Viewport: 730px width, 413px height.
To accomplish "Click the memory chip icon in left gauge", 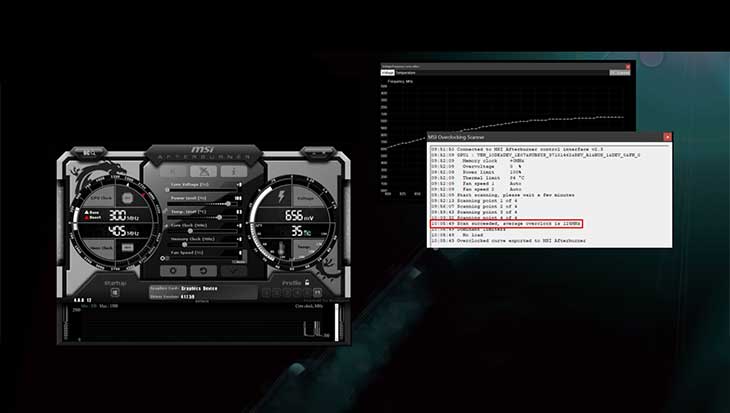I will (x=127, y=247).
